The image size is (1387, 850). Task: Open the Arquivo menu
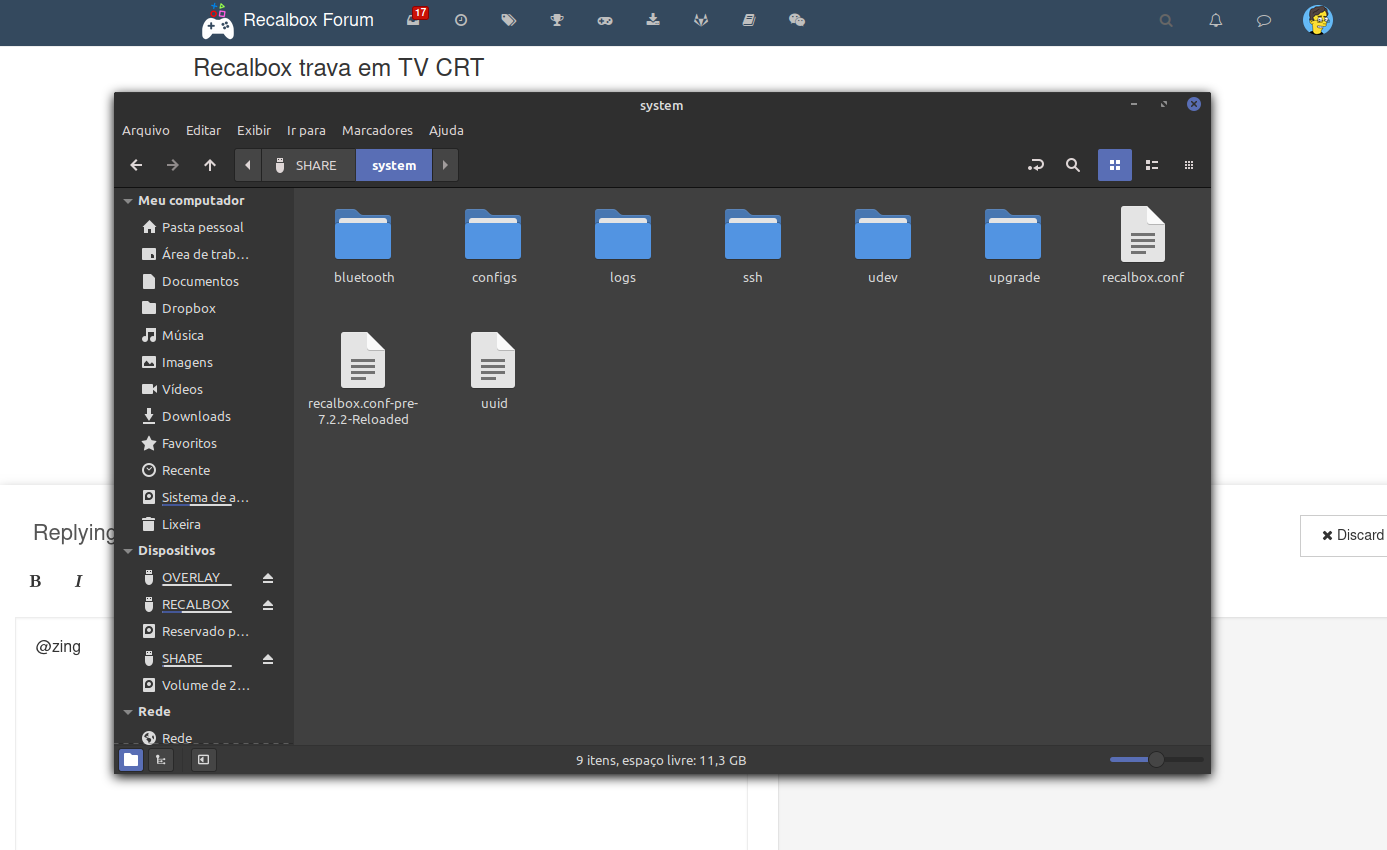click(x=146, y=130)
